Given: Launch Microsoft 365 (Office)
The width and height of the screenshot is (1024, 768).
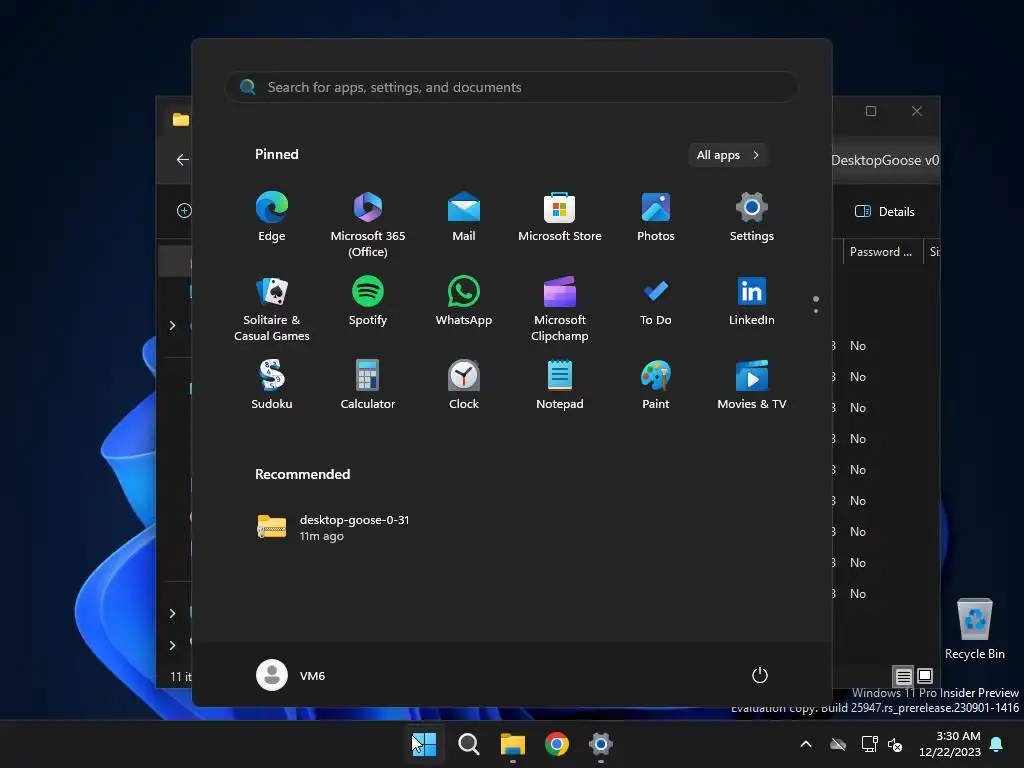Looking at the screenshot, I should point(368,225).
